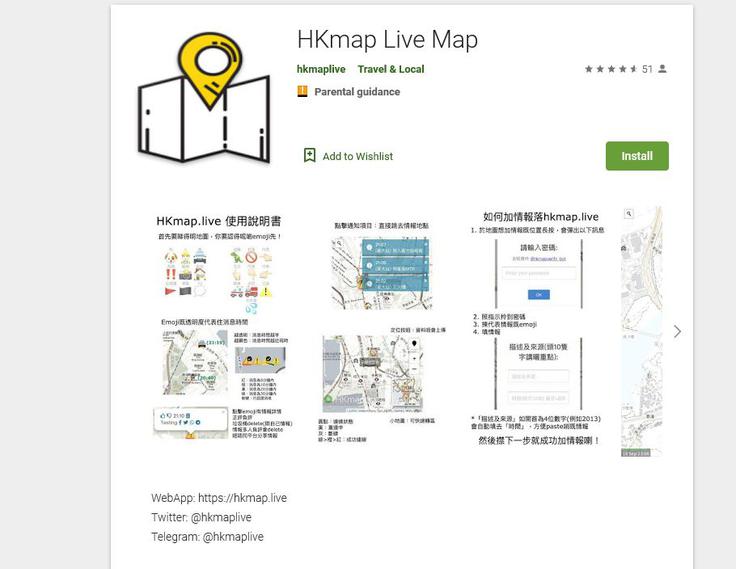Click Add to Wishlist text
This screenshot has width=736, height=569.
tap(358, 156)
